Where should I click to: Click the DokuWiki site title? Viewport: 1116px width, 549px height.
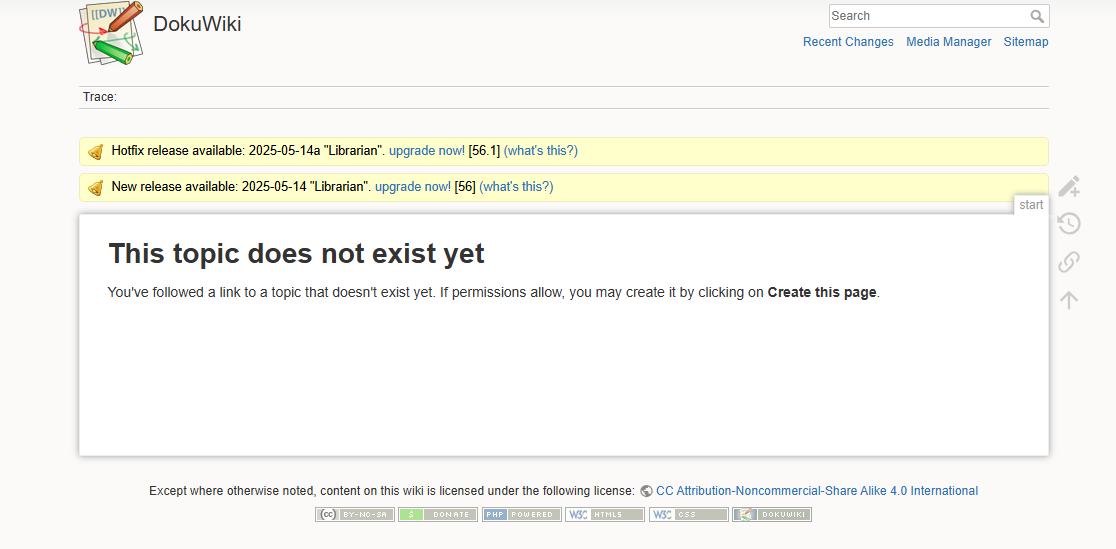[197, 24]
